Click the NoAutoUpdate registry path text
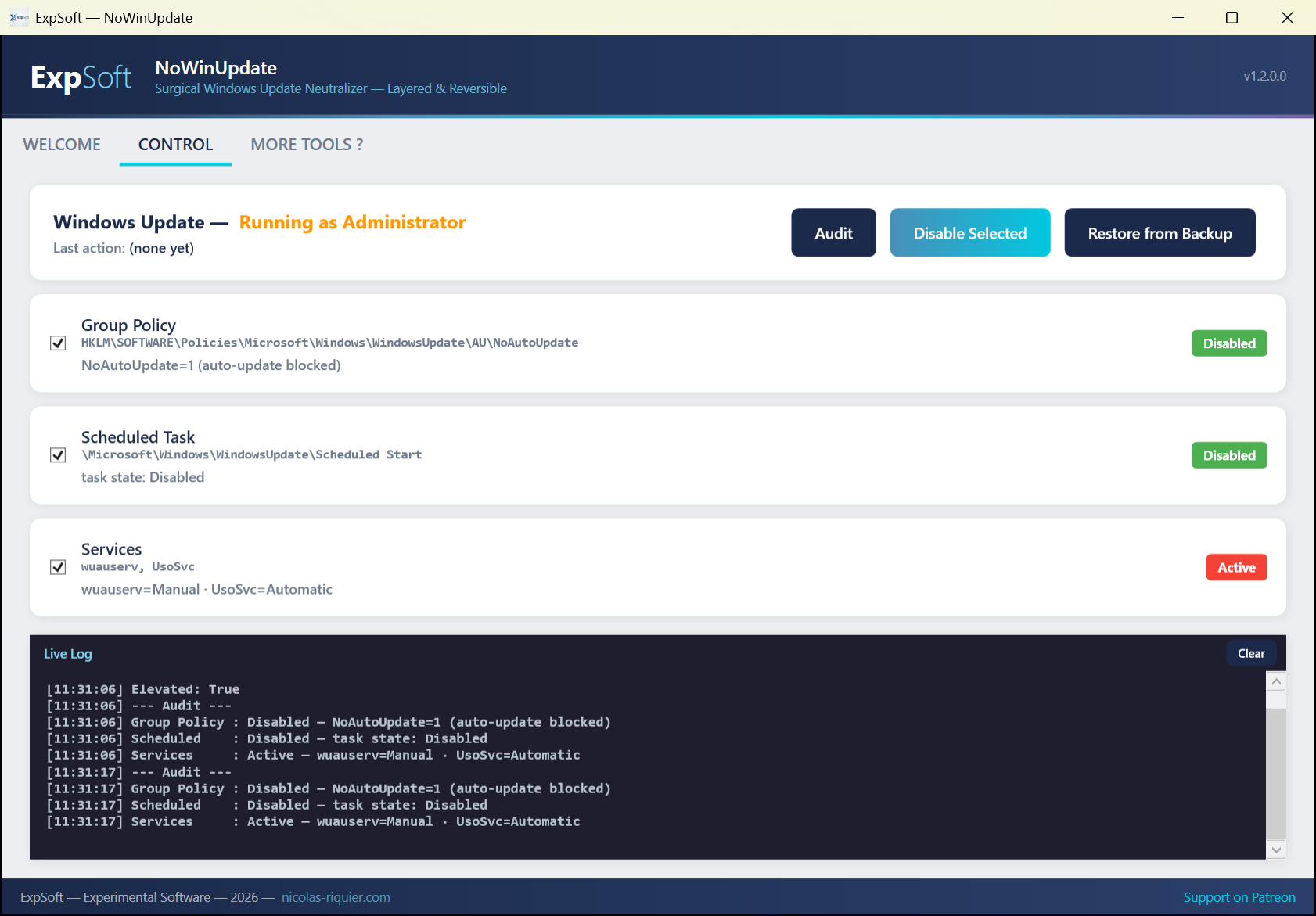 point(329,343)
